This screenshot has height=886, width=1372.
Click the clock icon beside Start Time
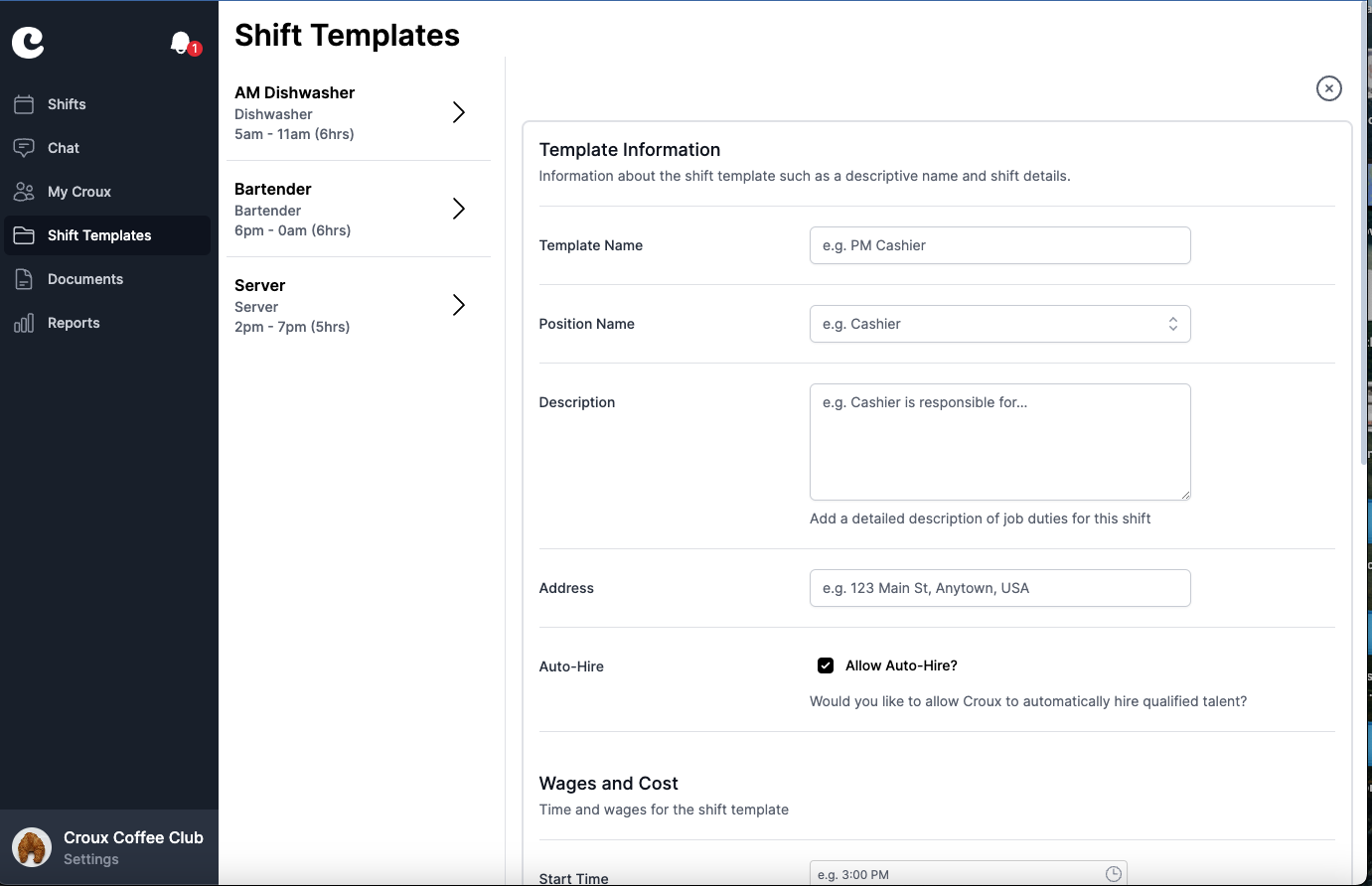pyautogui.click(x=1112, y=873)
